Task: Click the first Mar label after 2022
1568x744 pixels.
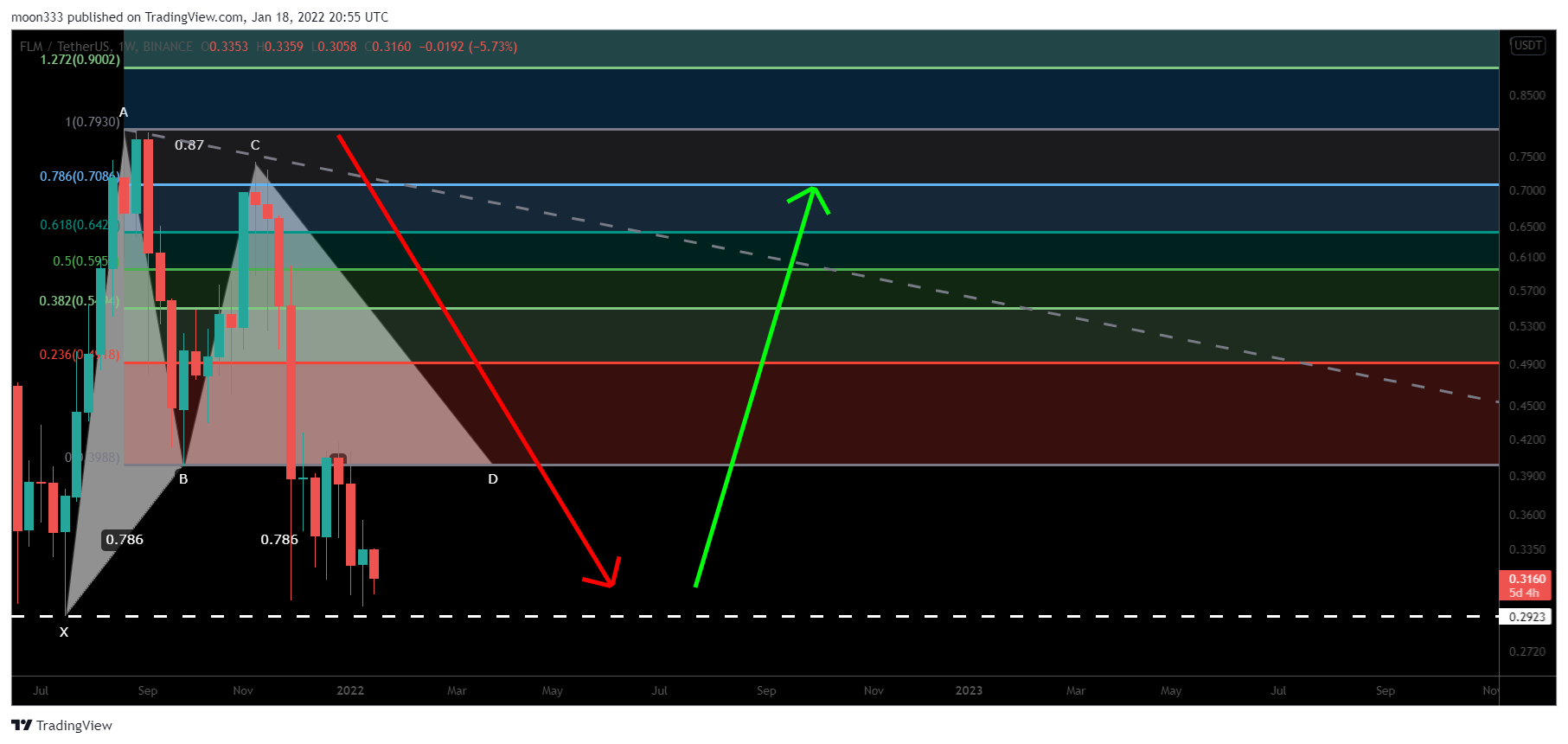Action: (457, 690)
